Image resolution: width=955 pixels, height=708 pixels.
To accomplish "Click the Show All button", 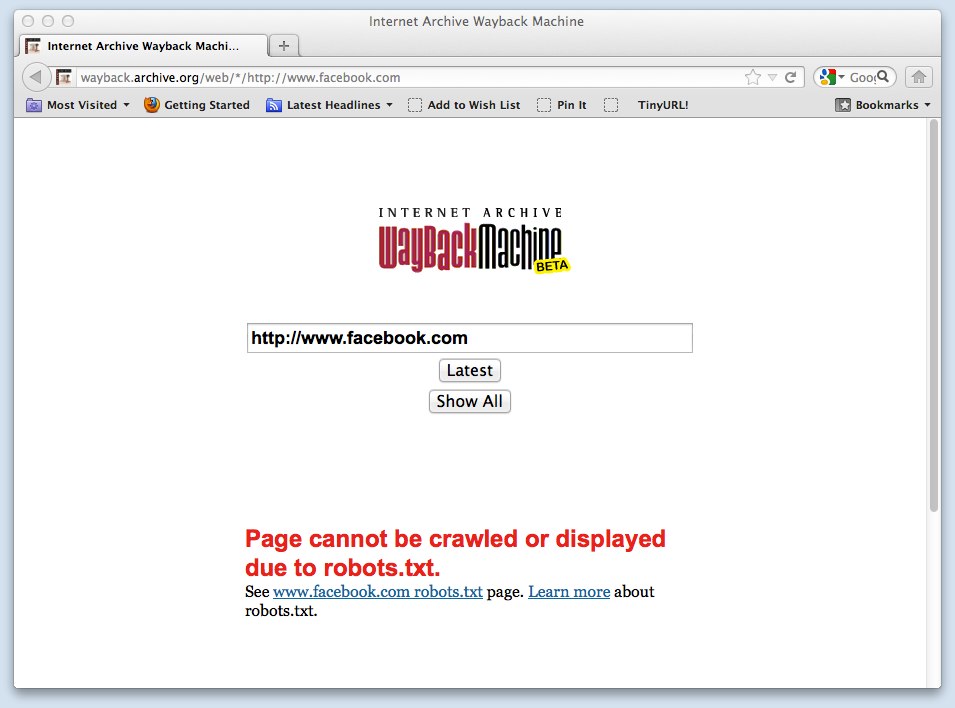I will coord(469,401).
